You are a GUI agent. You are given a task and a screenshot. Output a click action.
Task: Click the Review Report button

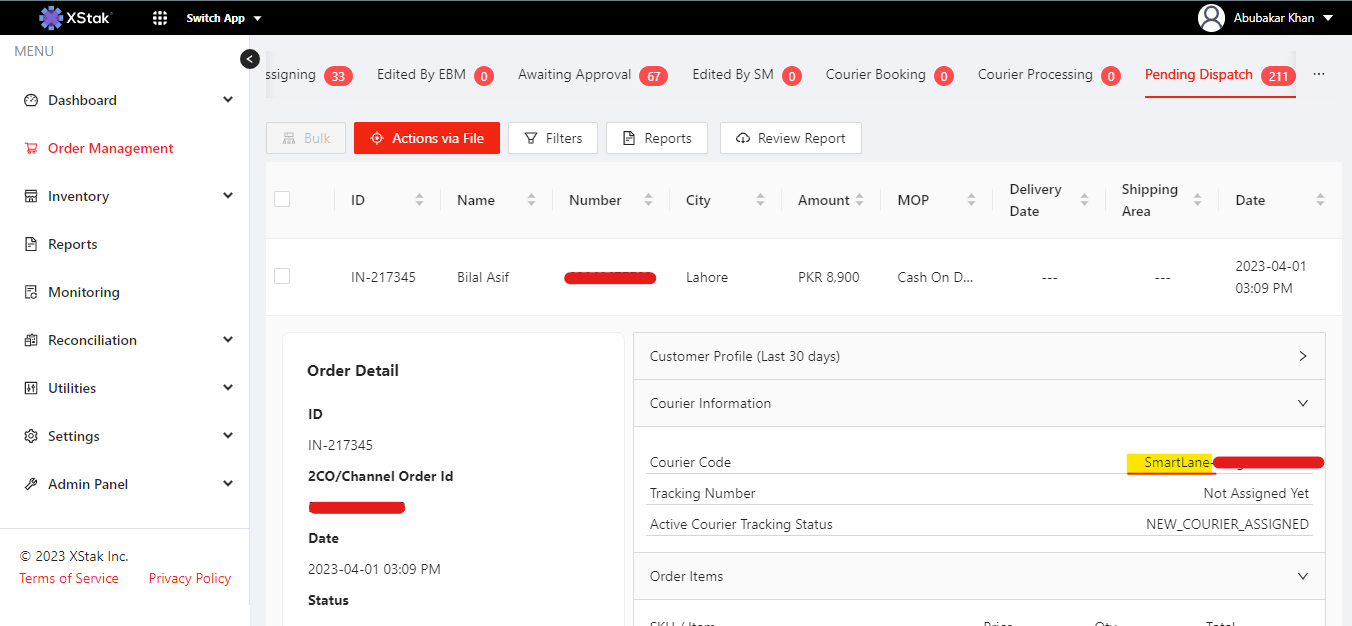point(790,138)
